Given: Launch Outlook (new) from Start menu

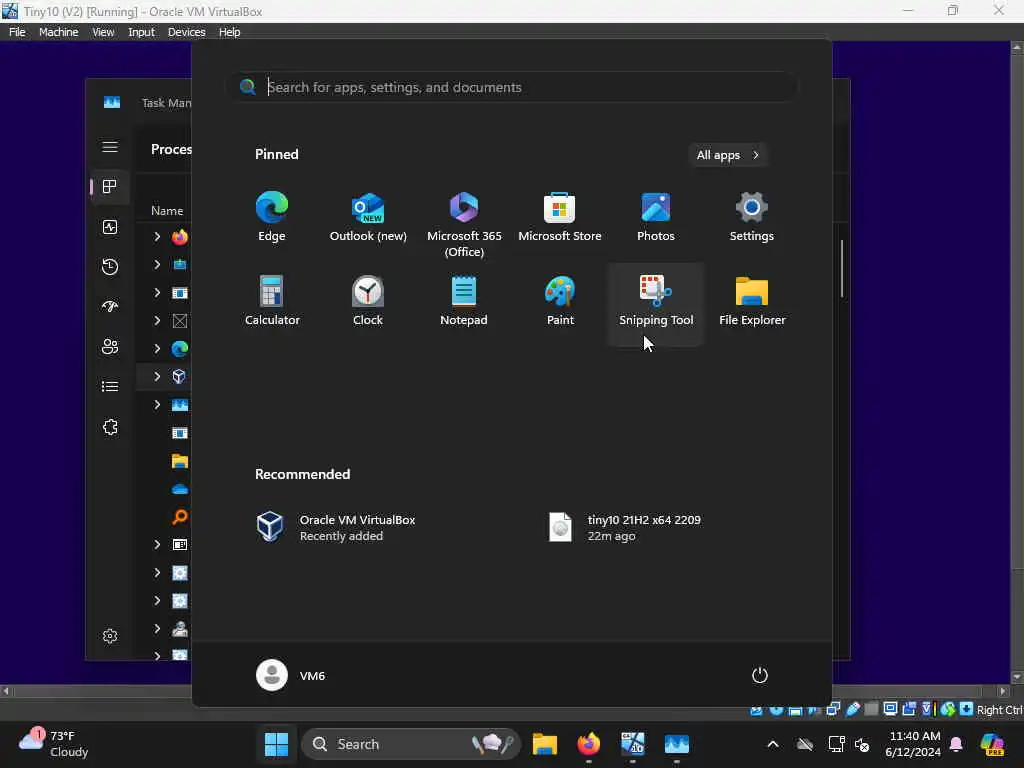Looking at the screenshot, I should 368,217.
